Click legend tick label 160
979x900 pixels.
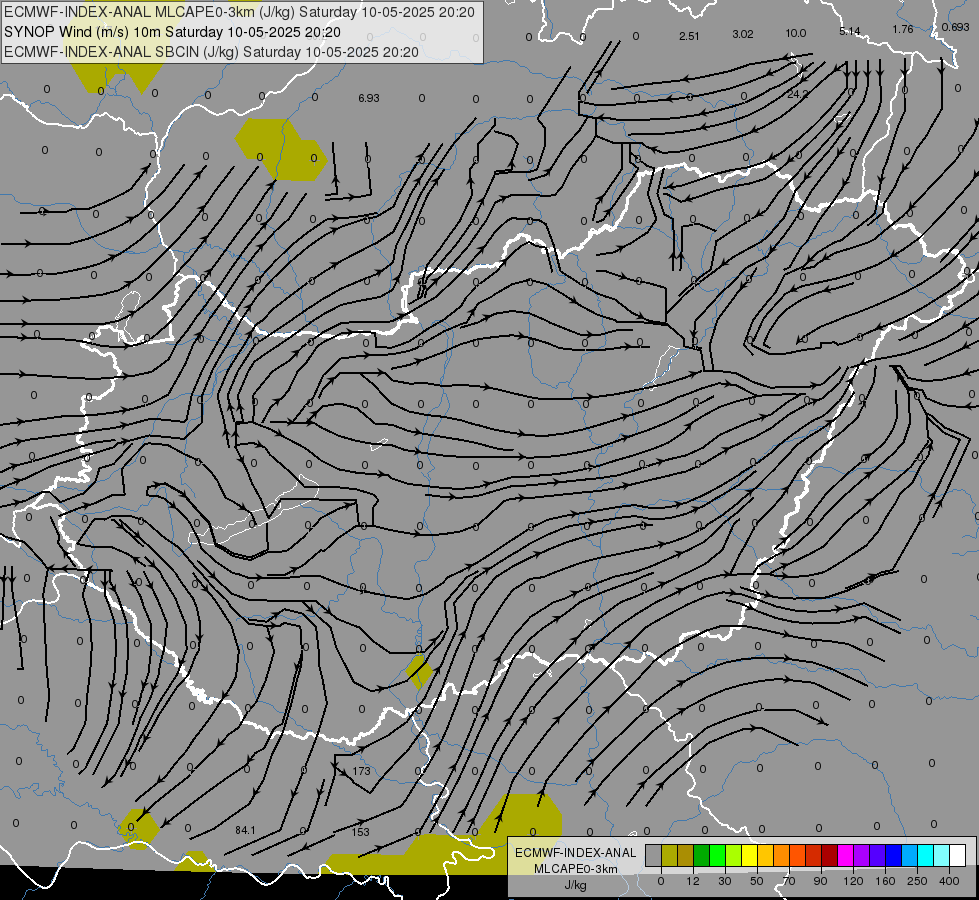(885, 881)
